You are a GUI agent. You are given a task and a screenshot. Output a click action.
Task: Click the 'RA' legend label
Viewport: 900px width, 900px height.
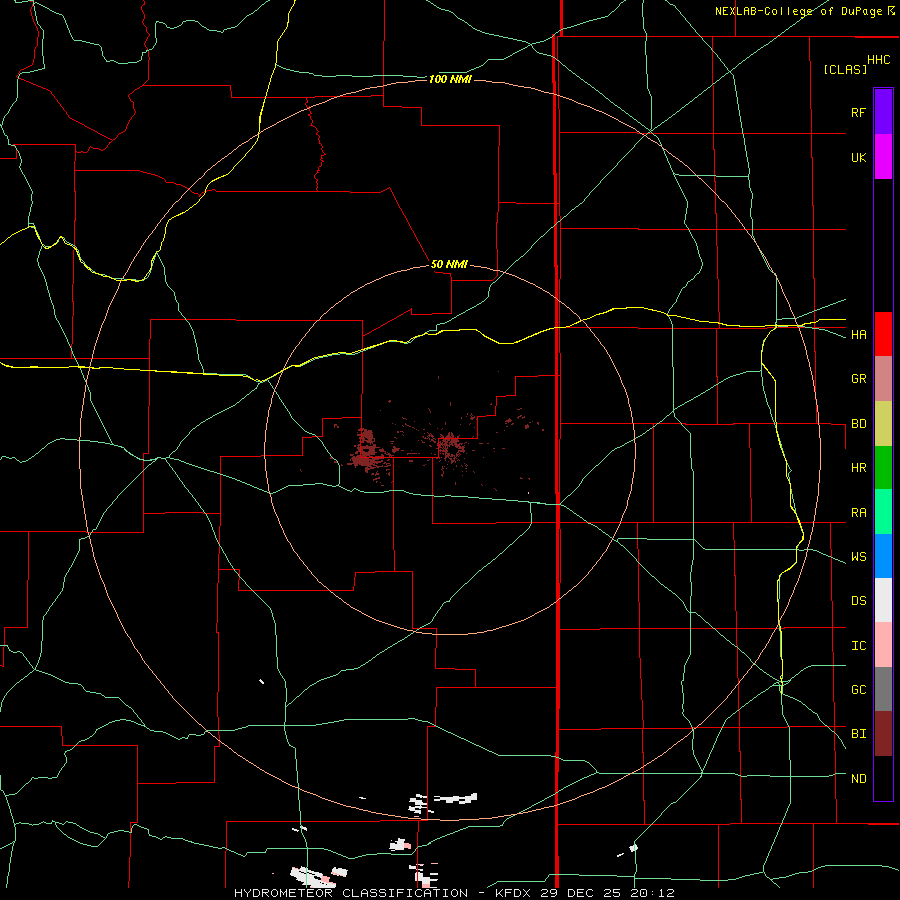tap(858, 513)
